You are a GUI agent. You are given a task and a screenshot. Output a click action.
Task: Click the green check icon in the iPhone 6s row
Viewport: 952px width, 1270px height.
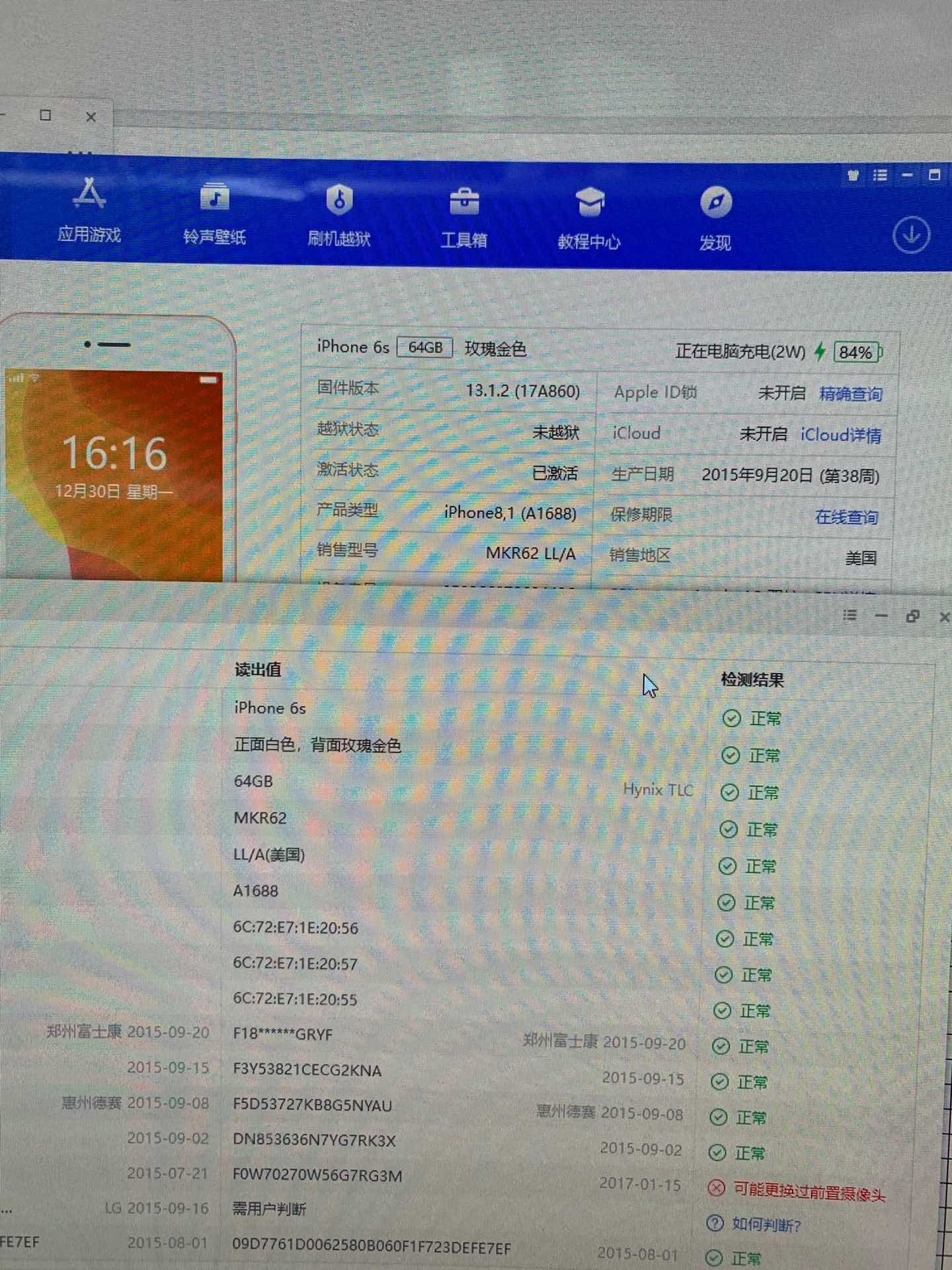(x=731, y=718)
